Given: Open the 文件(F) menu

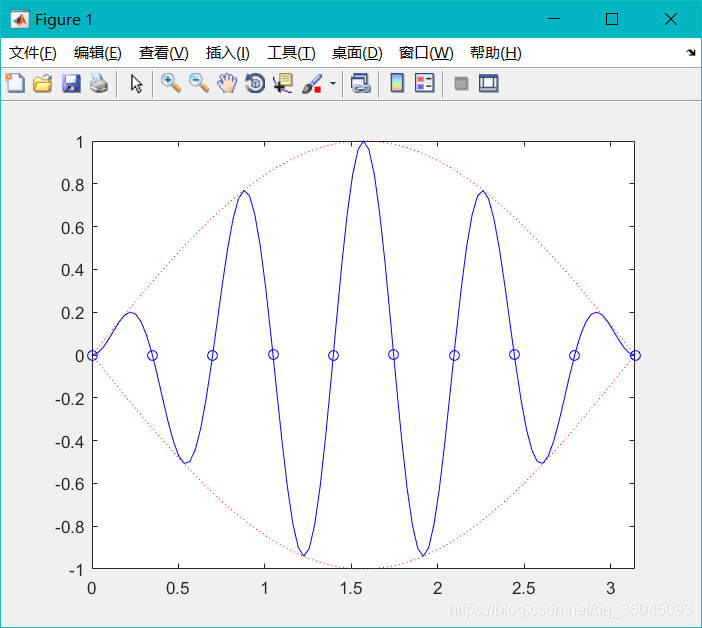Looking at the screenshot, I should (33, 53).
